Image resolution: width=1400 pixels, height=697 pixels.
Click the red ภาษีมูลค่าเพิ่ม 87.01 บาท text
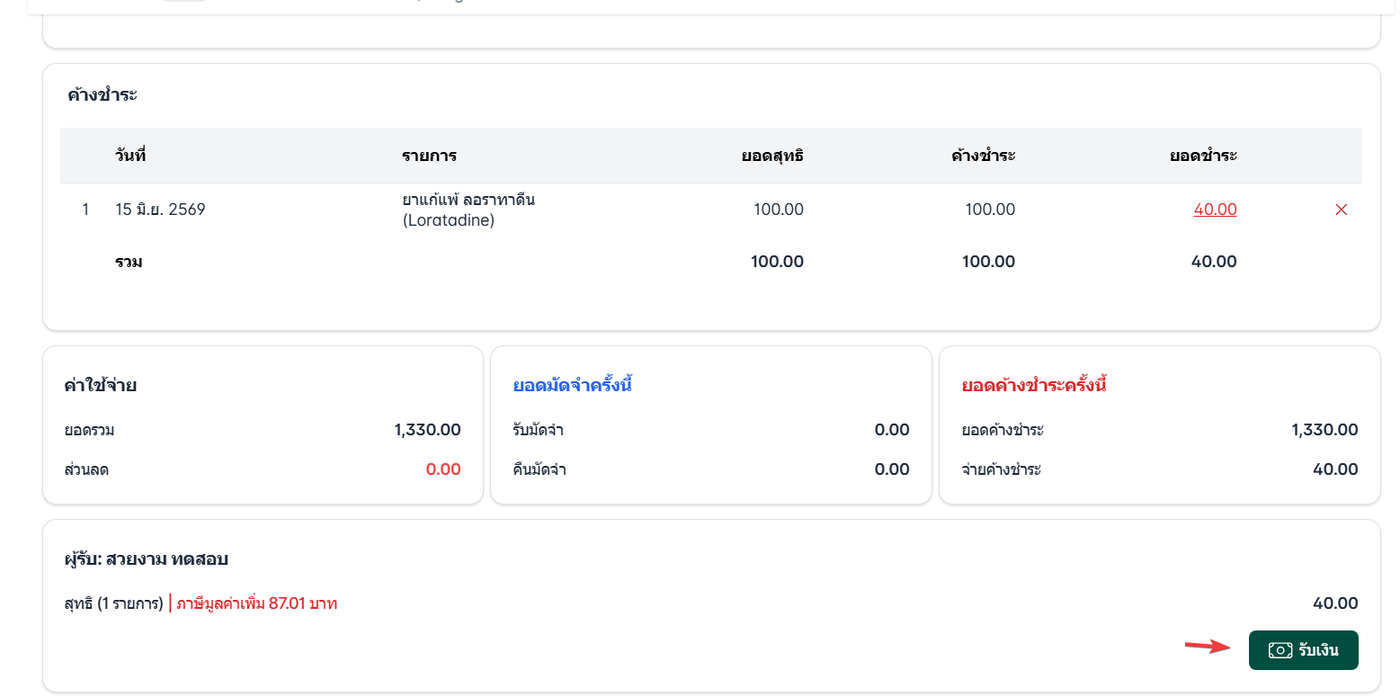click(257, 603)
